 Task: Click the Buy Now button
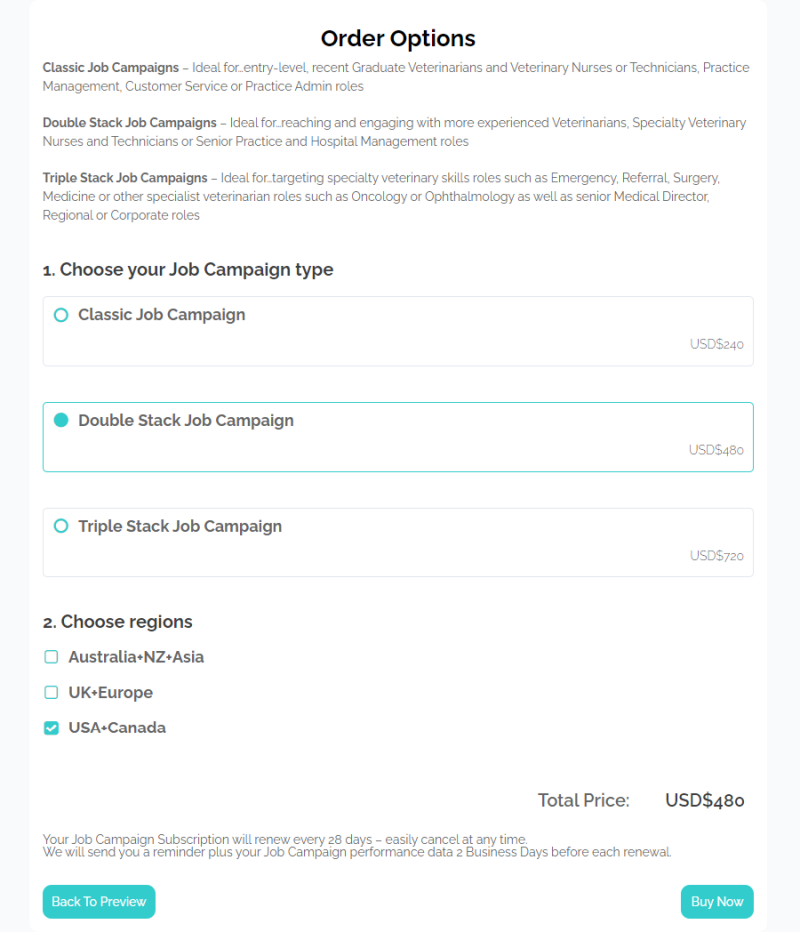click(x=717, y=901)
